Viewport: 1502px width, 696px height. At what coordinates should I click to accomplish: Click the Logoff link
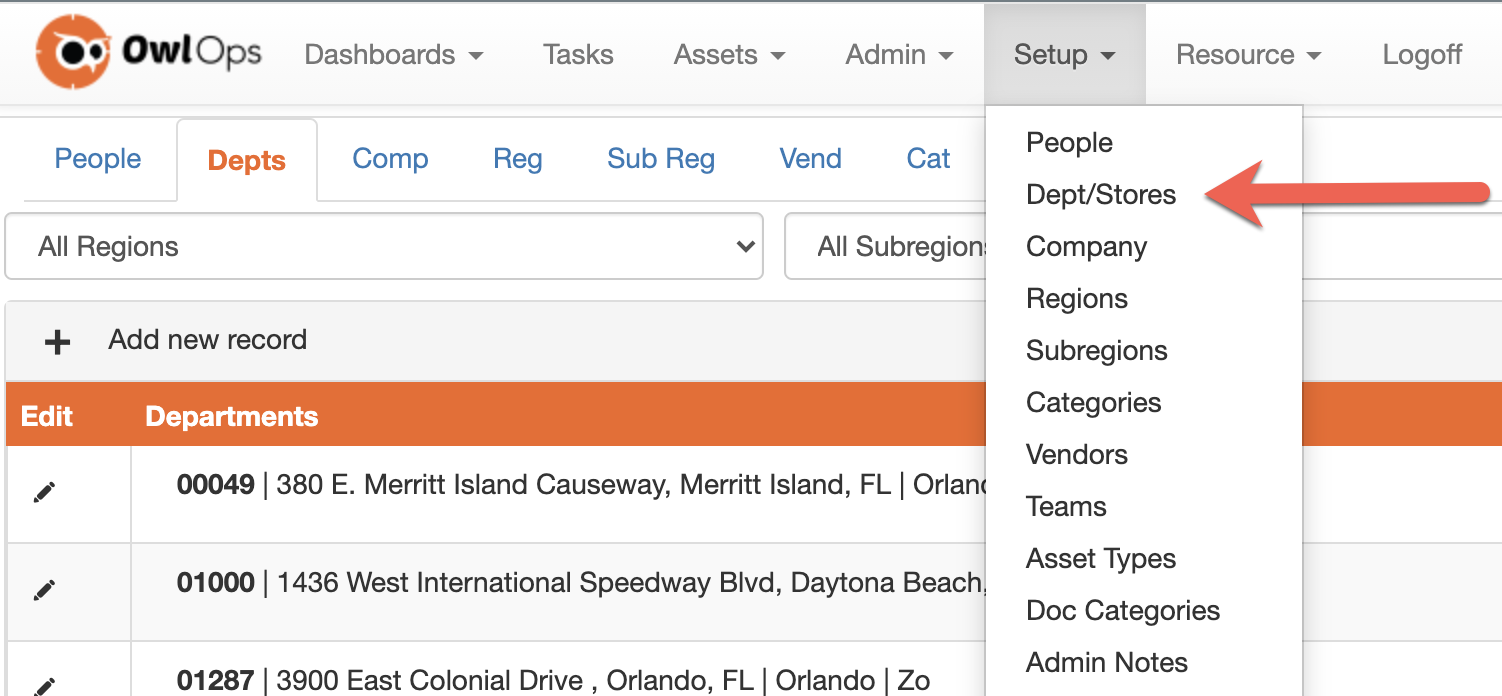pos(1422,55)
